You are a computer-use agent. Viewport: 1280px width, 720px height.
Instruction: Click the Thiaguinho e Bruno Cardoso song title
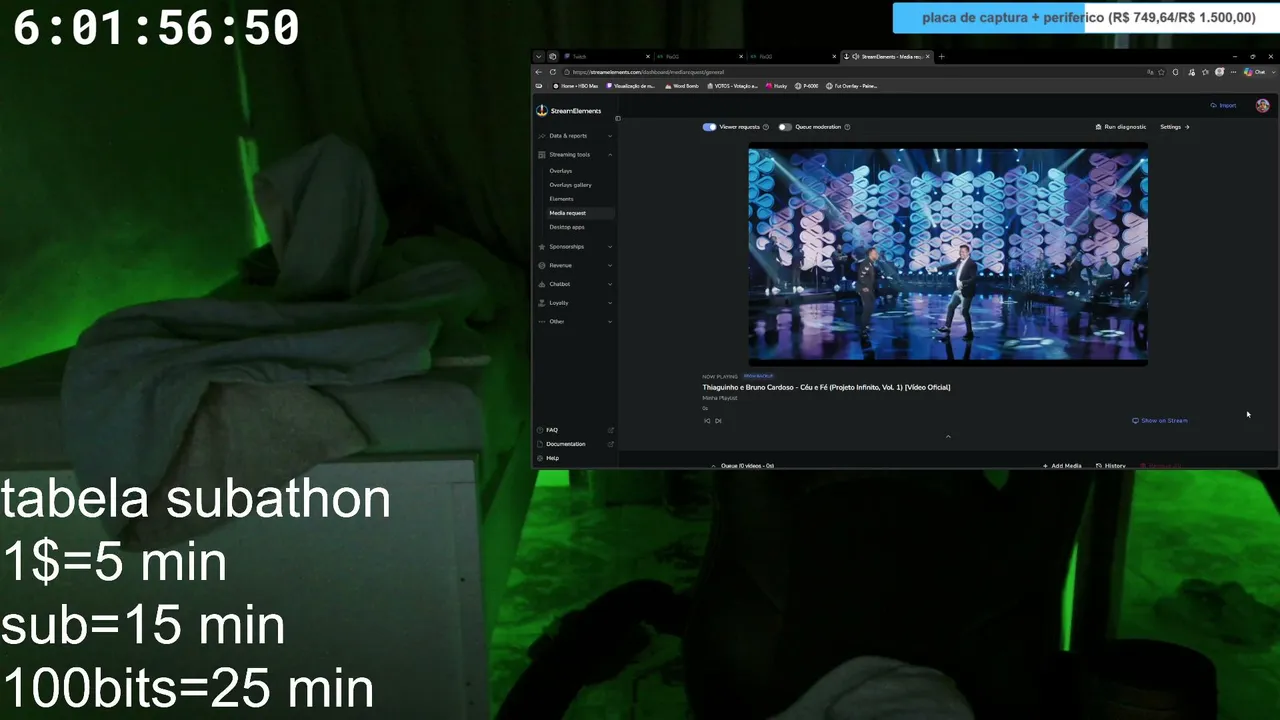[826, 387]
